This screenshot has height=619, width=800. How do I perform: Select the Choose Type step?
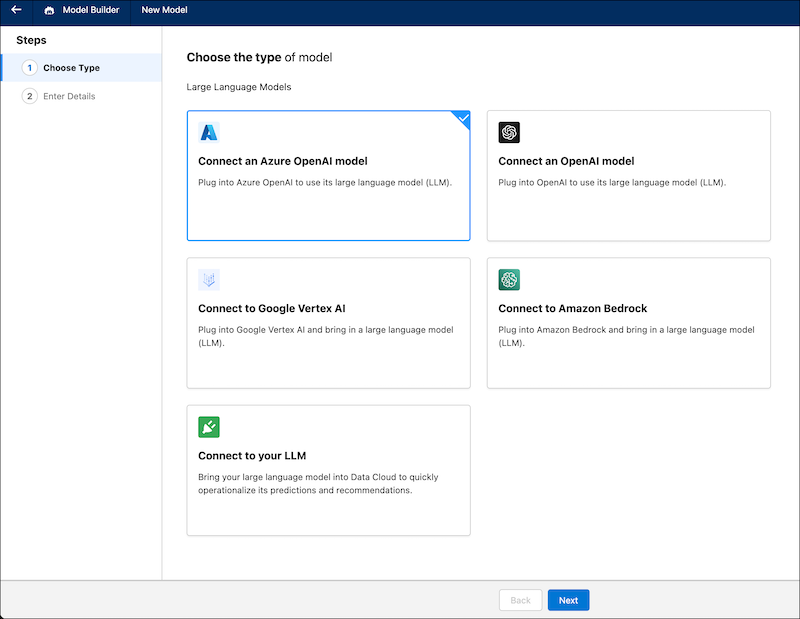82,68
